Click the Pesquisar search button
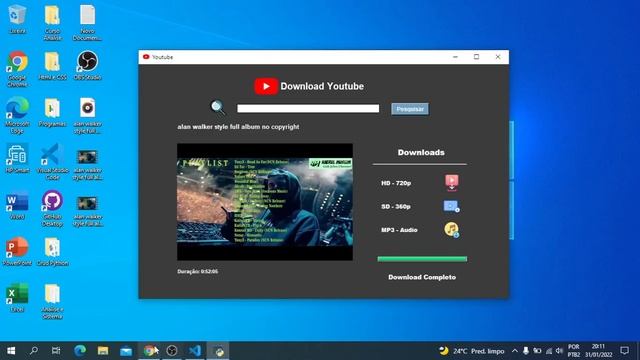Screen dimensions: 640x360 point(410,109)
